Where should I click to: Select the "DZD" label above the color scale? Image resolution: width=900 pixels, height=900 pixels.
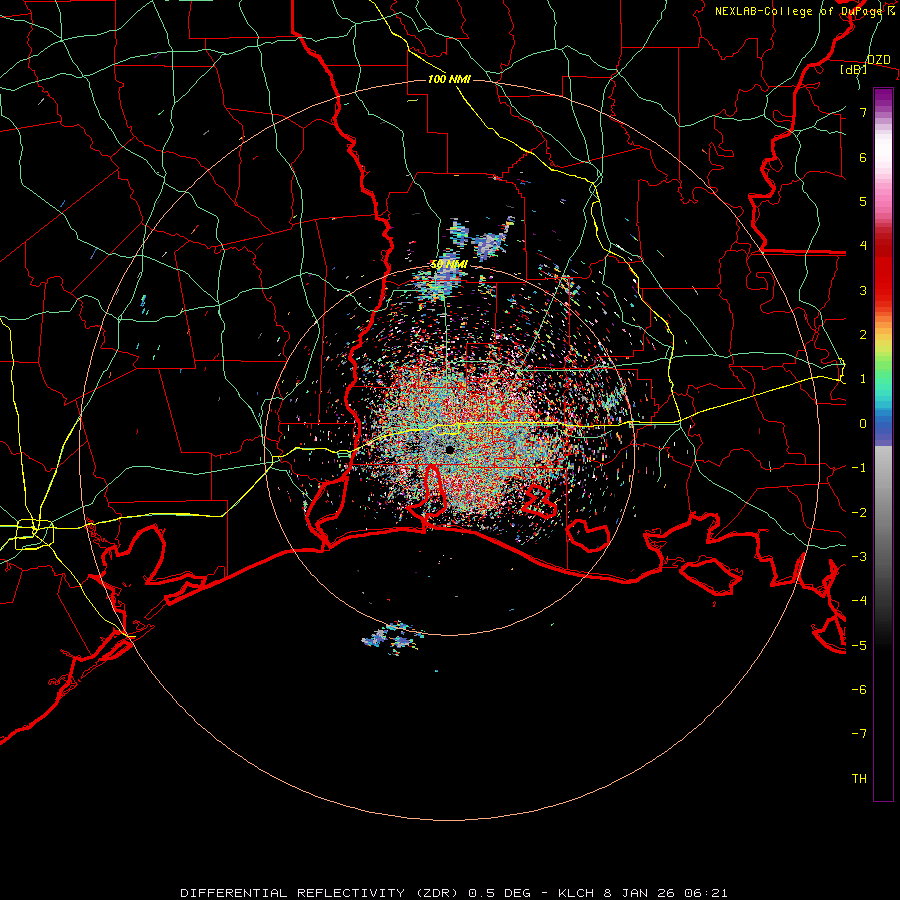coord(879,60)
